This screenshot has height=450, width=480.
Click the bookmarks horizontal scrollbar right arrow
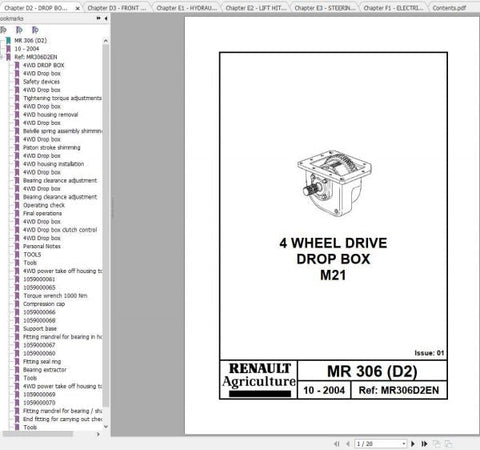click(x=98, y=434)
